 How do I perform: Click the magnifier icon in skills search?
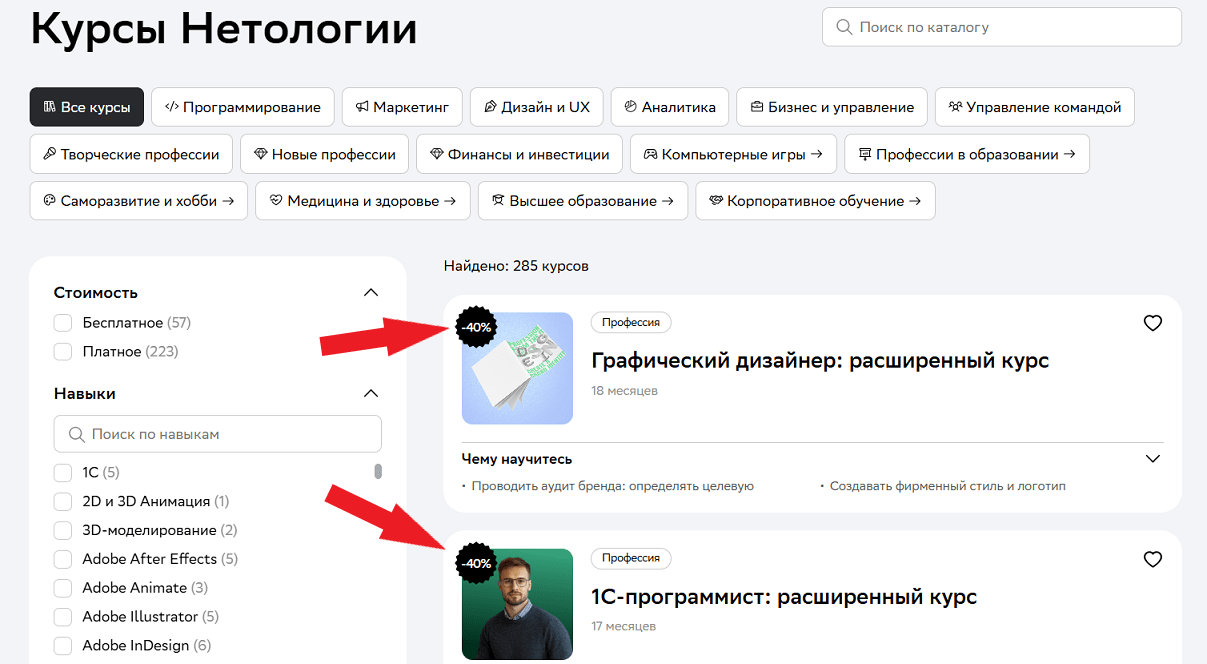tap(76, 434)
